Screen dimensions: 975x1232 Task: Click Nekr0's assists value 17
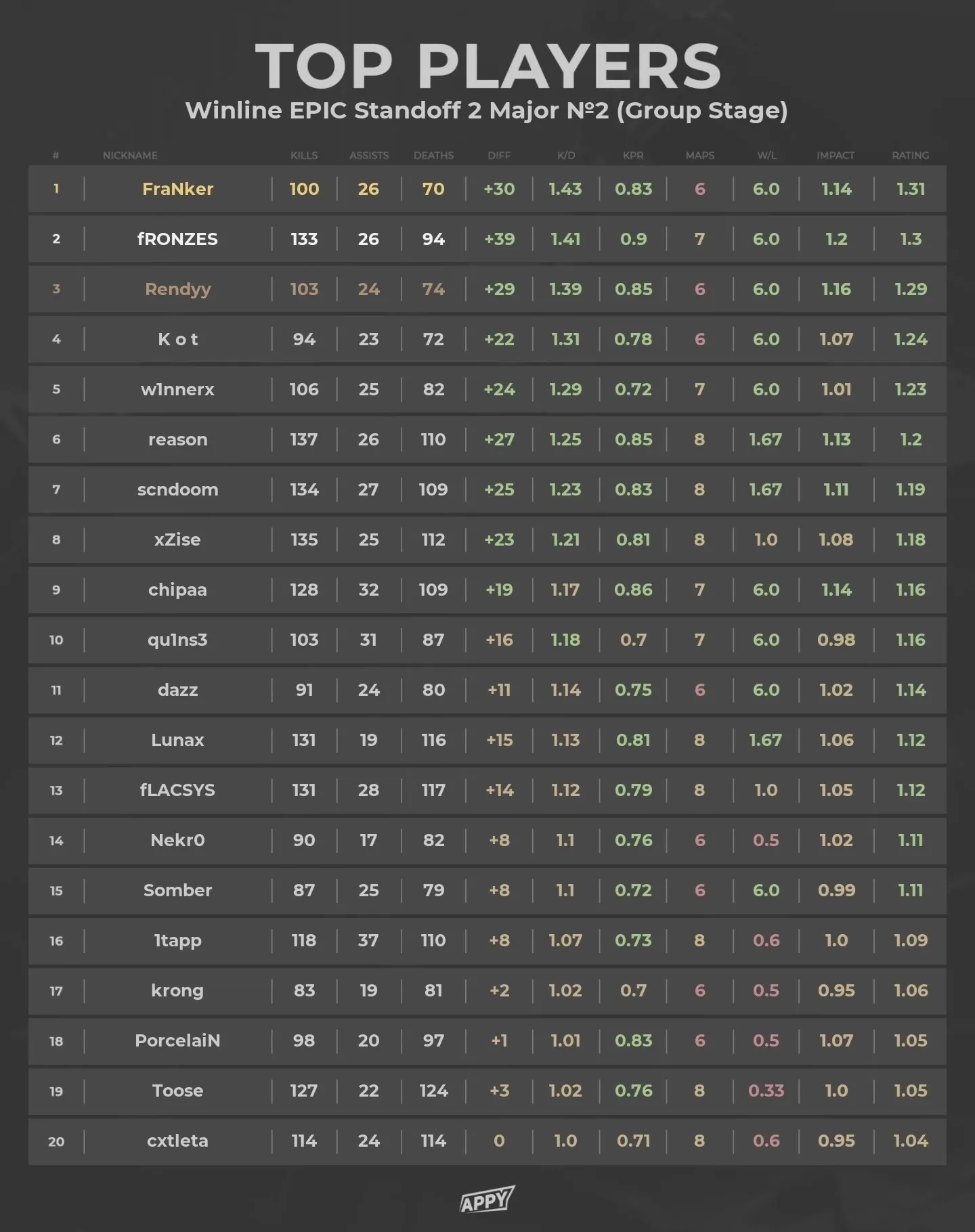[368, 840]
